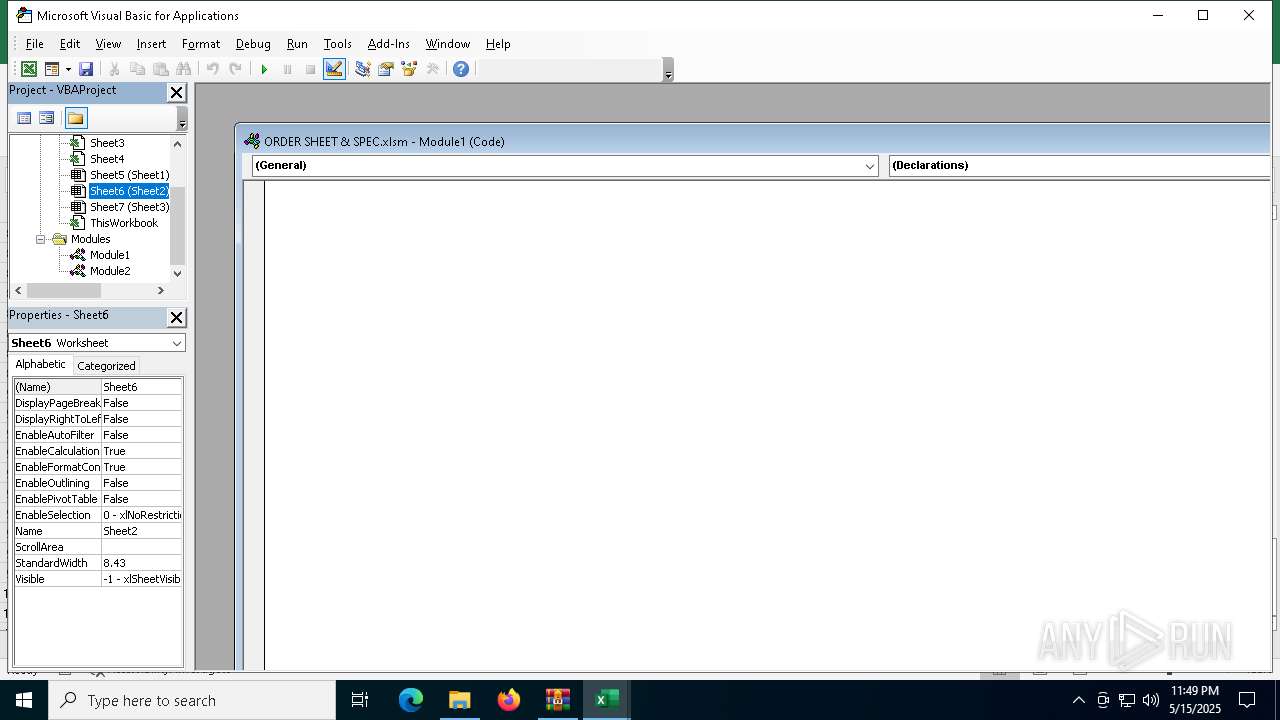
Task: Switch to the Categorized properties tab
Action: [106, 366]
